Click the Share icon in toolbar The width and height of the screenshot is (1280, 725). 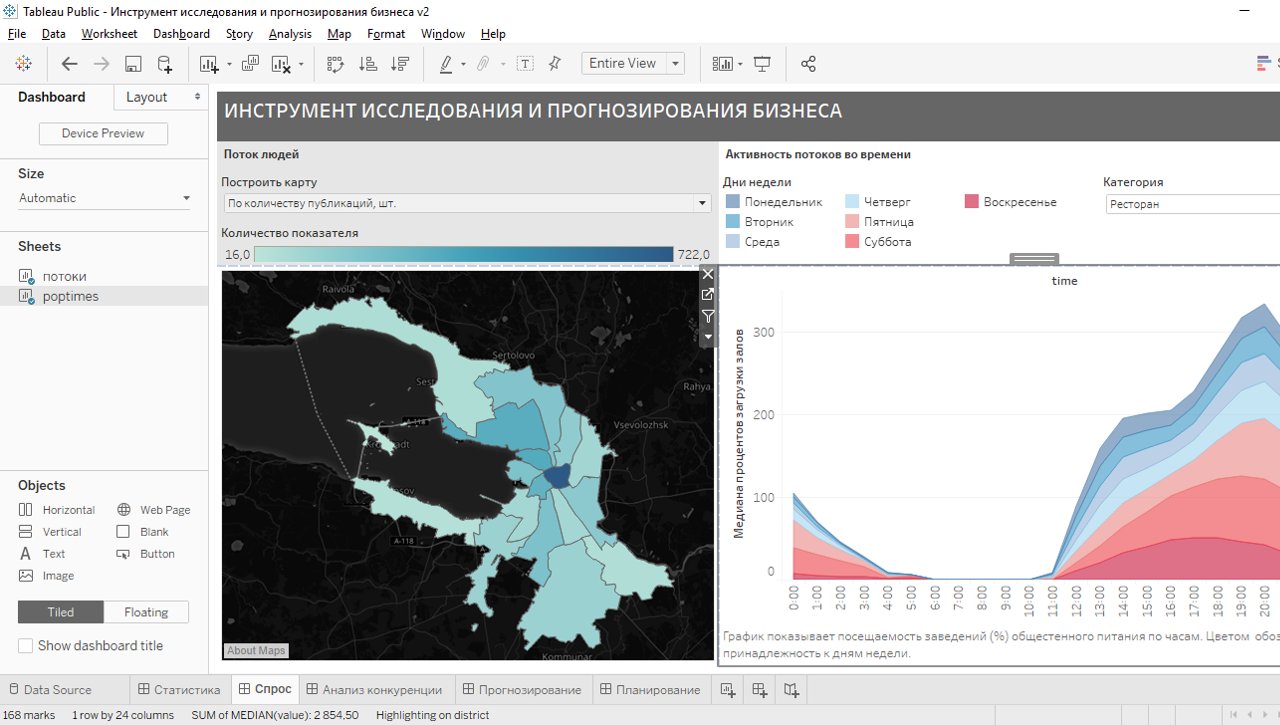coord(808,64)
